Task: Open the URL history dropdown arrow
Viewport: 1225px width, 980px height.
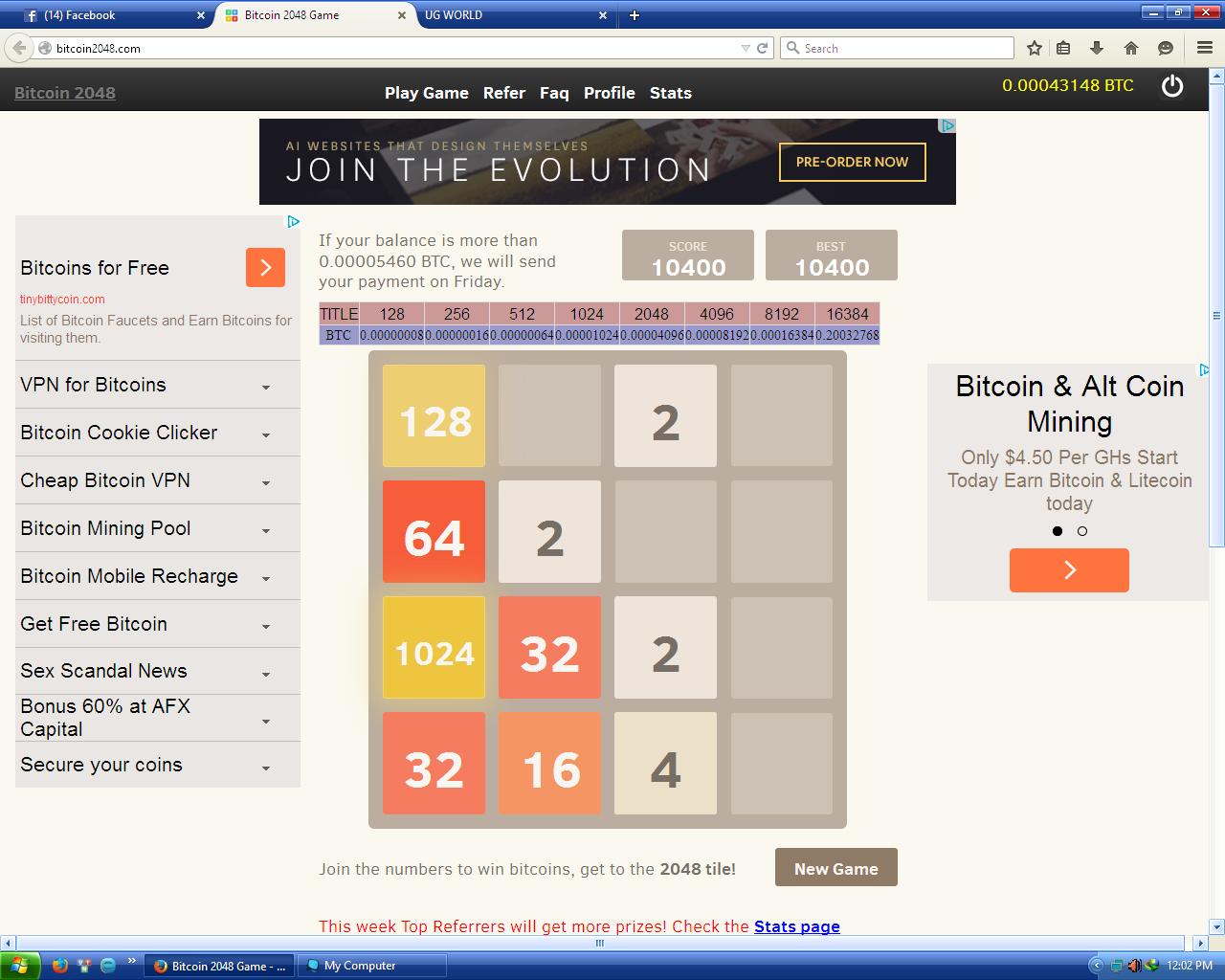Action: [x=746, y=48]
